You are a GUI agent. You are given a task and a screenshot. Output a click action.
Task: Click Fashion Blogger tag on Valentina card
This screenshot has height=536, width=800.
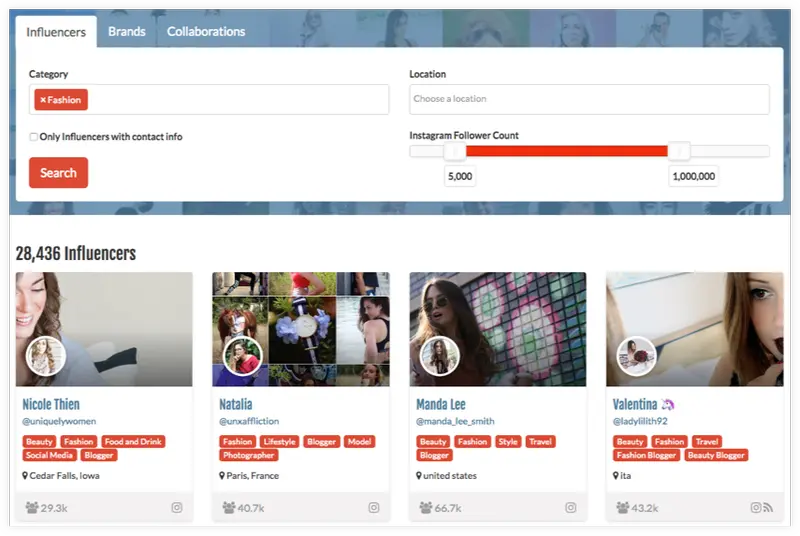[x=646, y=455]
